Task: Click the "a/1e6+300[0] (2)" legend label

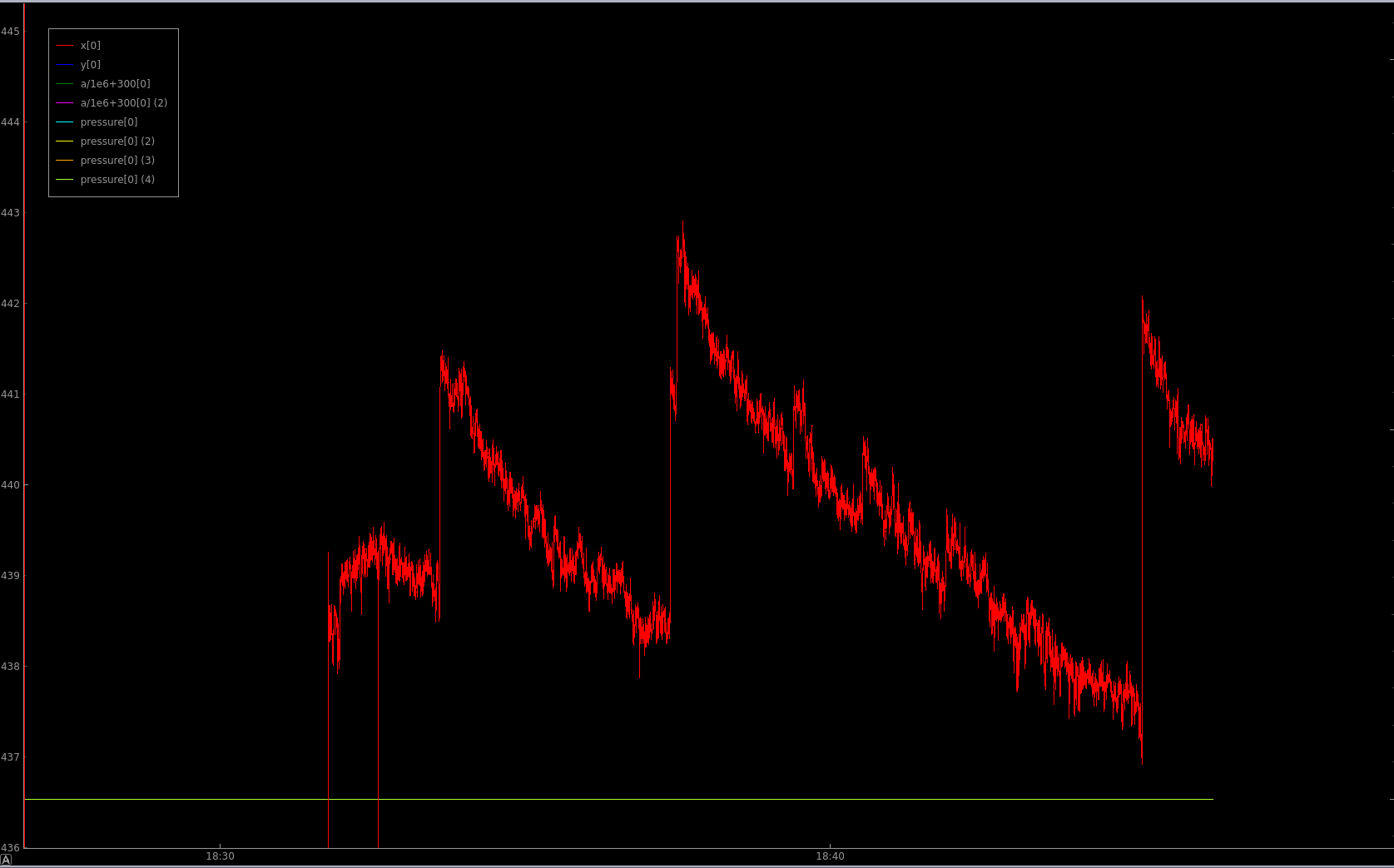Action: pos(124,103)
